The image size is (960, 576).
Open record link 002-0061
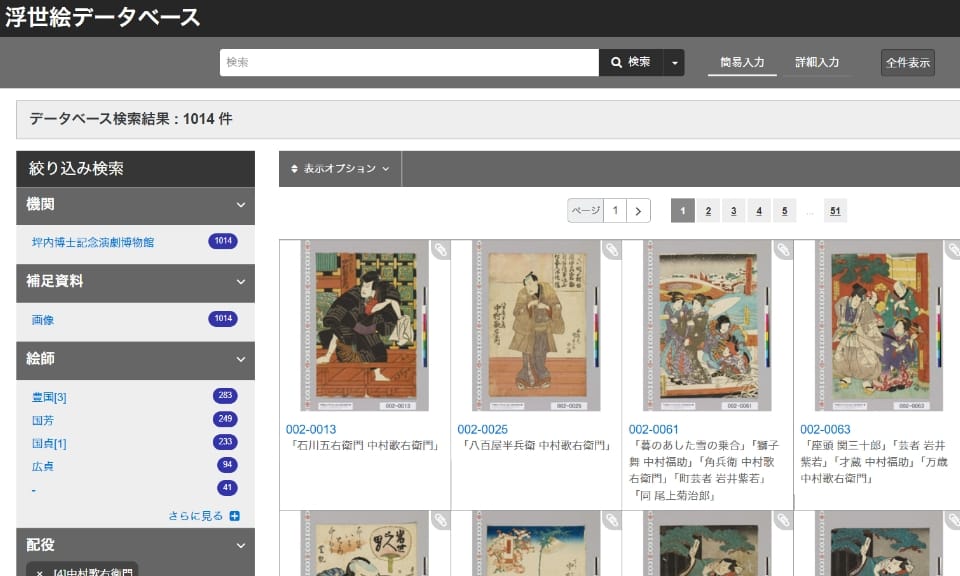point(654,430)
